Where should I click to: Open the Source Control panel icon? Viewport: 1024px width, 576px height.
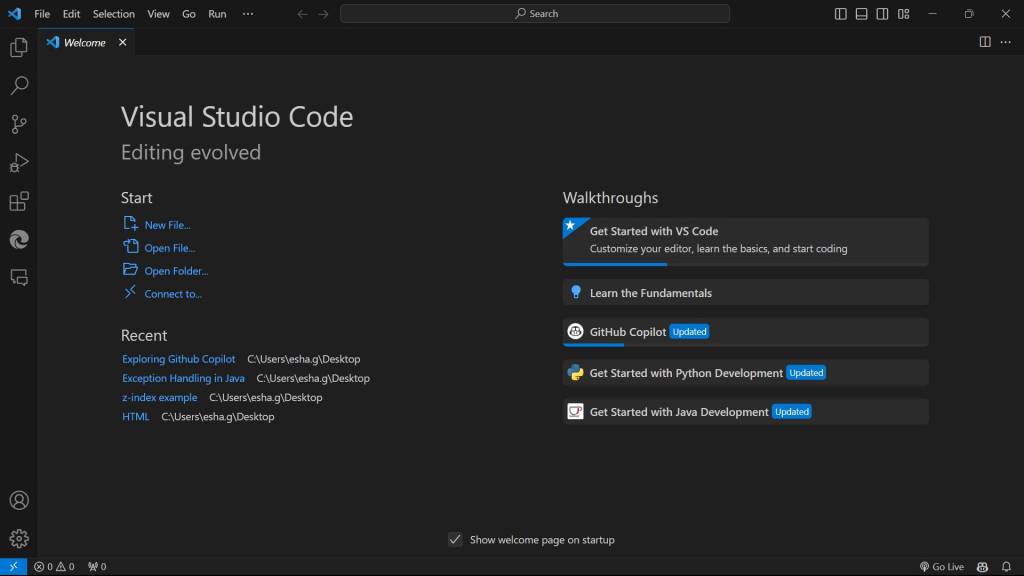coord(18,123)
